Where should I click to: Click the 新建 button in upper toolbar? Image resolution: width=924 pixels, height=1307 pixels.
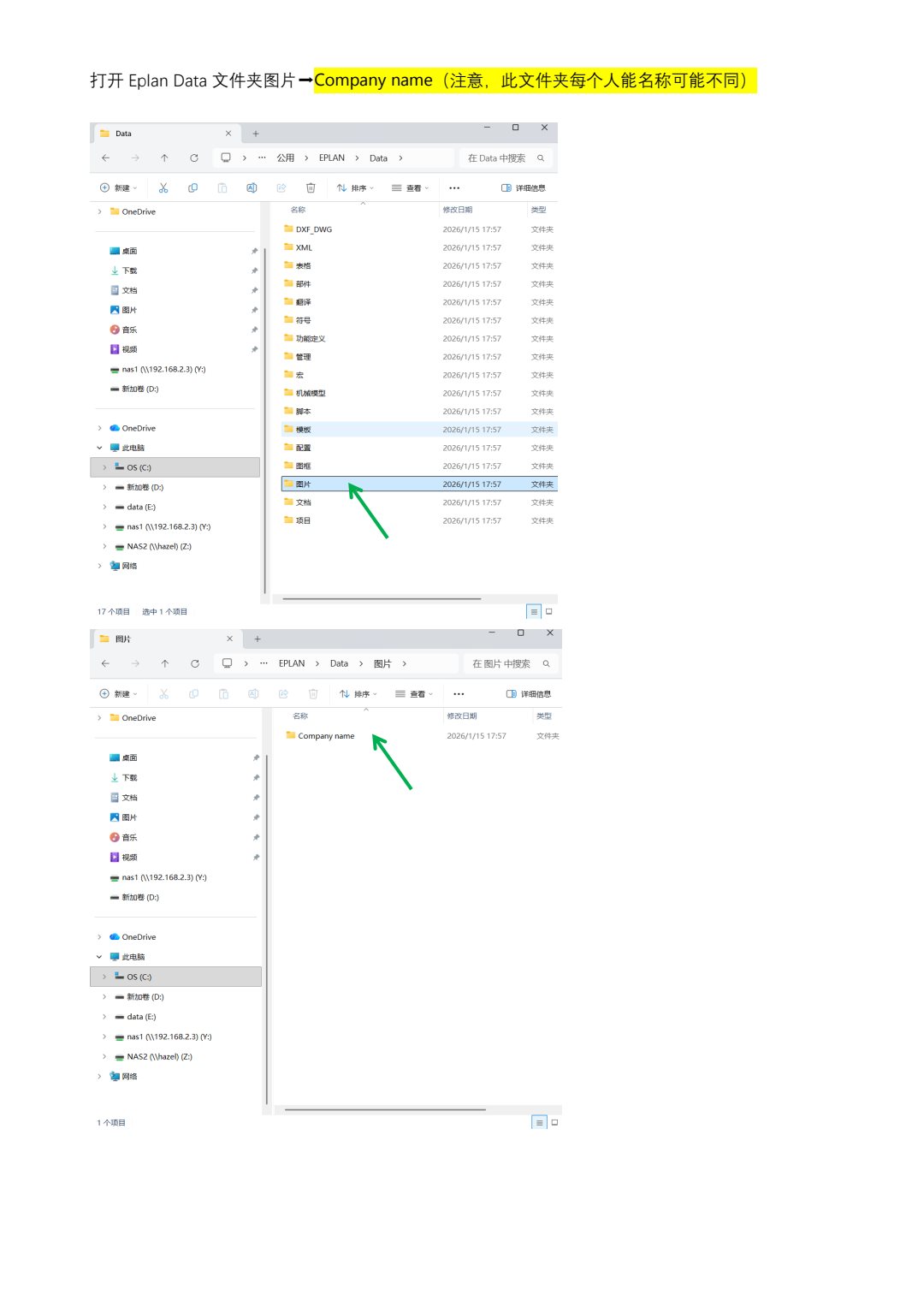pyautogui.click(x=118, y=187)
